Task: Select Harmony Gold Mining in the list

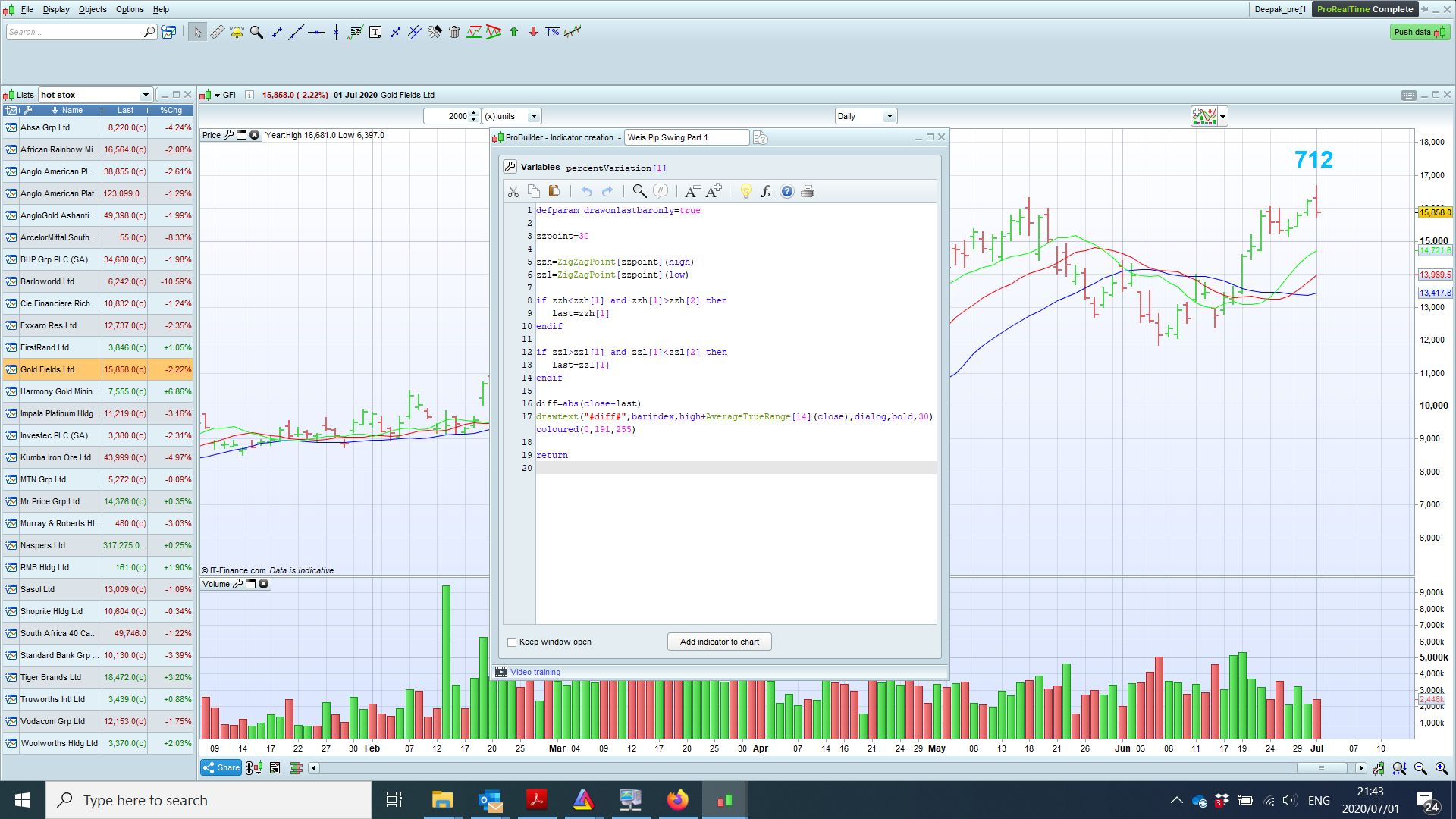Action: (x=59, y=391)
